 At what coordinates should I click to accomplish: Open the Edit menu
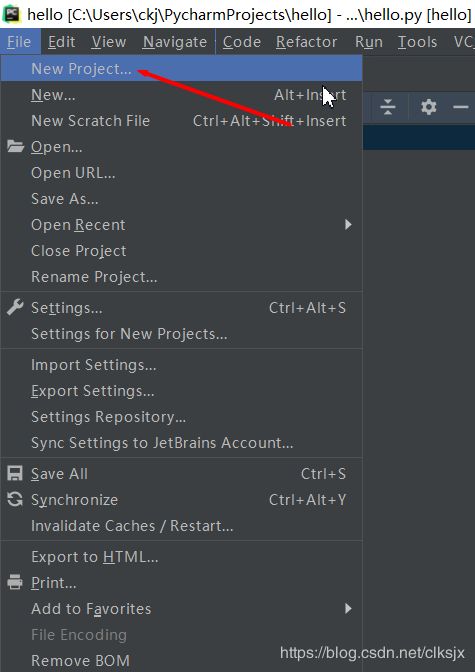pyautogui.click(x=61, y=42)
